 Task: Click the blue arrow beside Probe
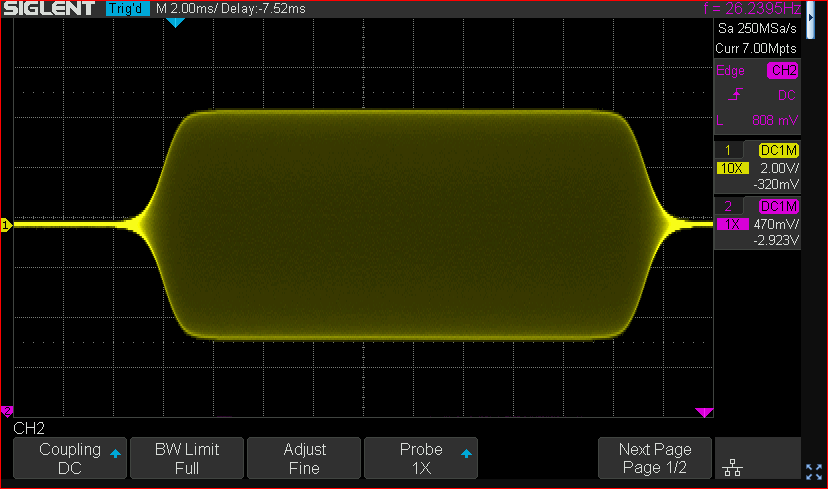point(466,454)
